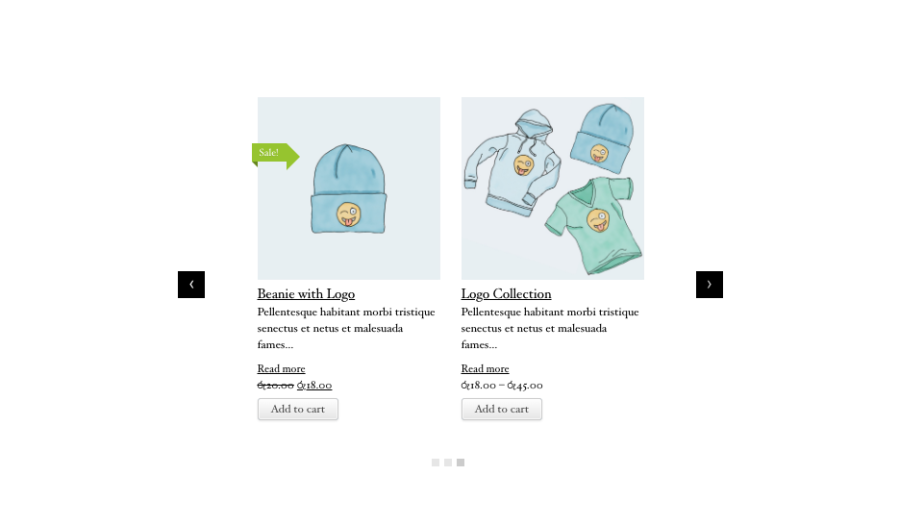Click the green Sale! badge
Image resolution: width=899 pixels, height=526 pixels.
(x=275, y=155)
